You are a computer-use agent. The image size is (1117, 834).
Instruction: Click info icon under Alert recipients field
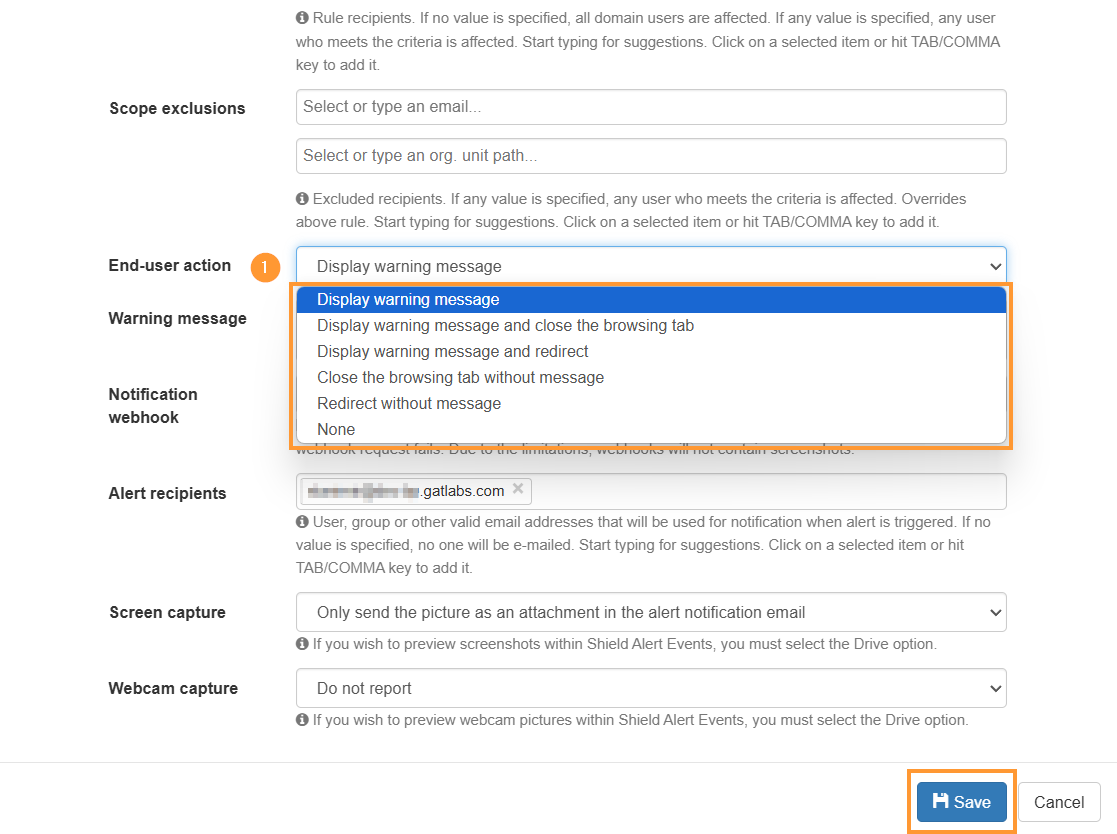click(x=302, y=522)
